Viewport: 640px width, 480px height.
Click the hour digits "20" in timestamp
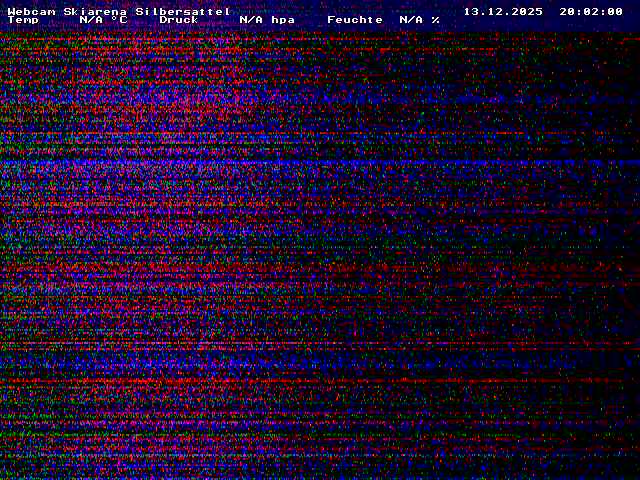(567, 11)
